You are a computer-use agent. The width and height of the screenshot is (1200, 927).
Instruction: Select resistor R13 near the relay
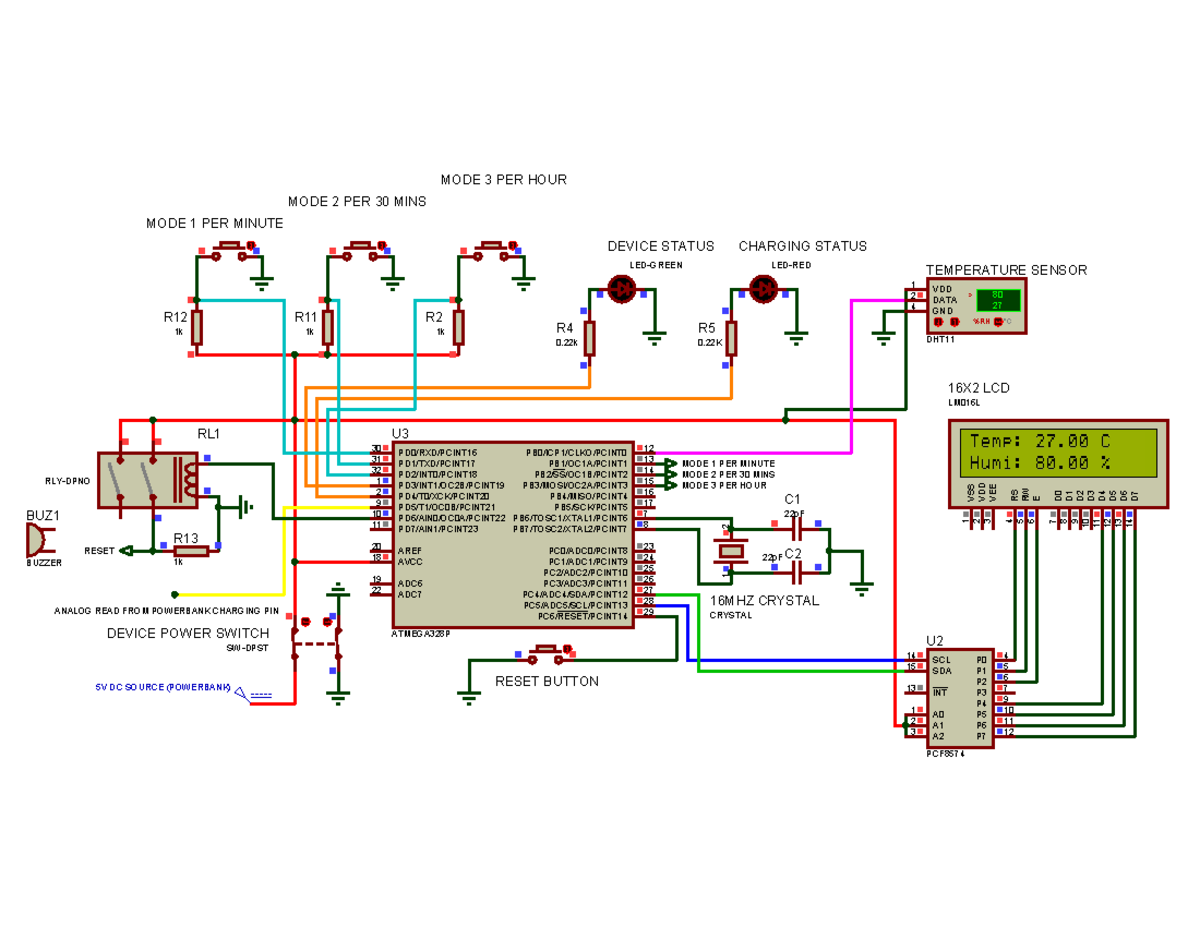click(x=189, y=550)
